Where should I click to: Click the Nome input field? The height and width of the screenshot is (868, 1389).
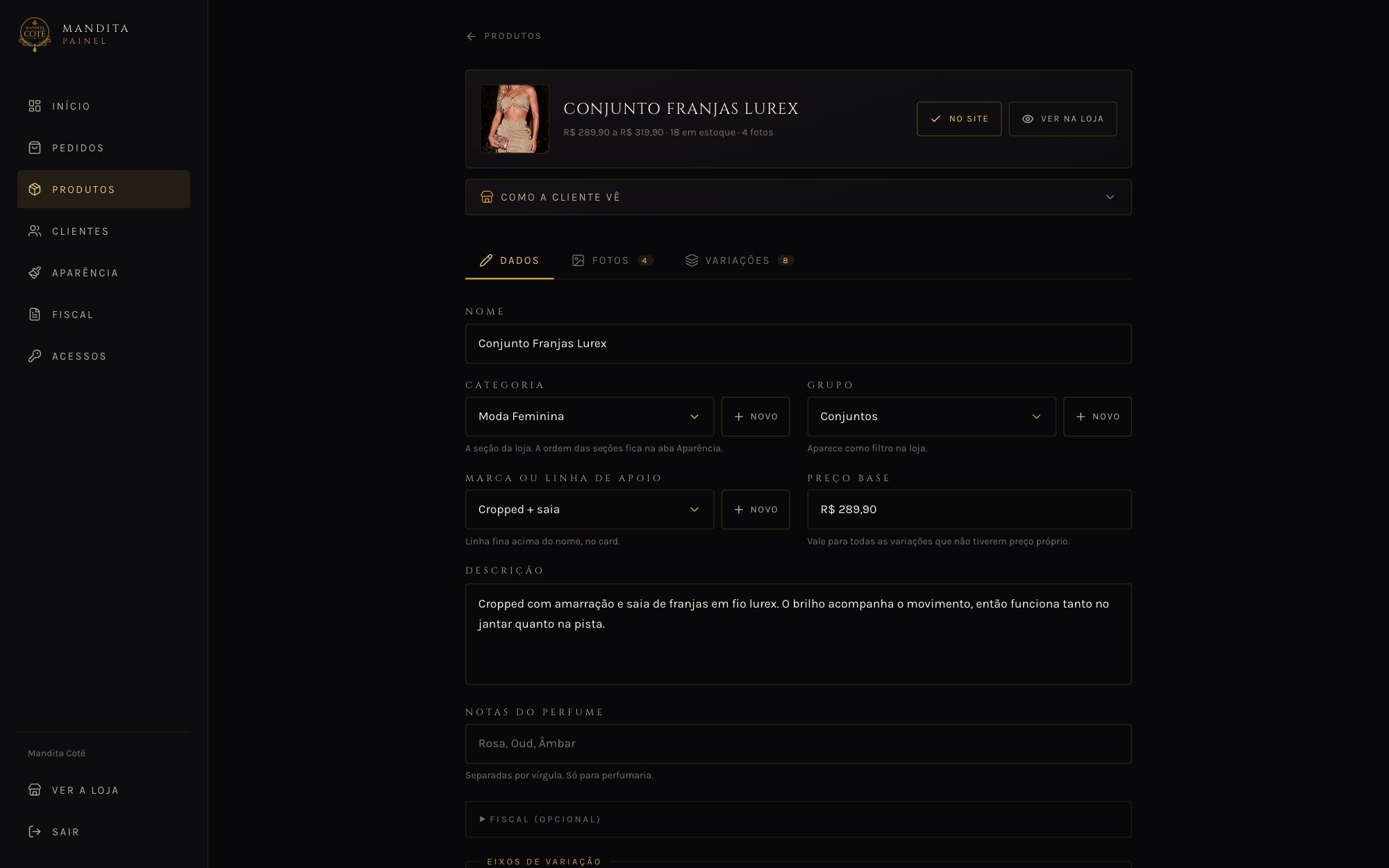[x=798, y=344]
